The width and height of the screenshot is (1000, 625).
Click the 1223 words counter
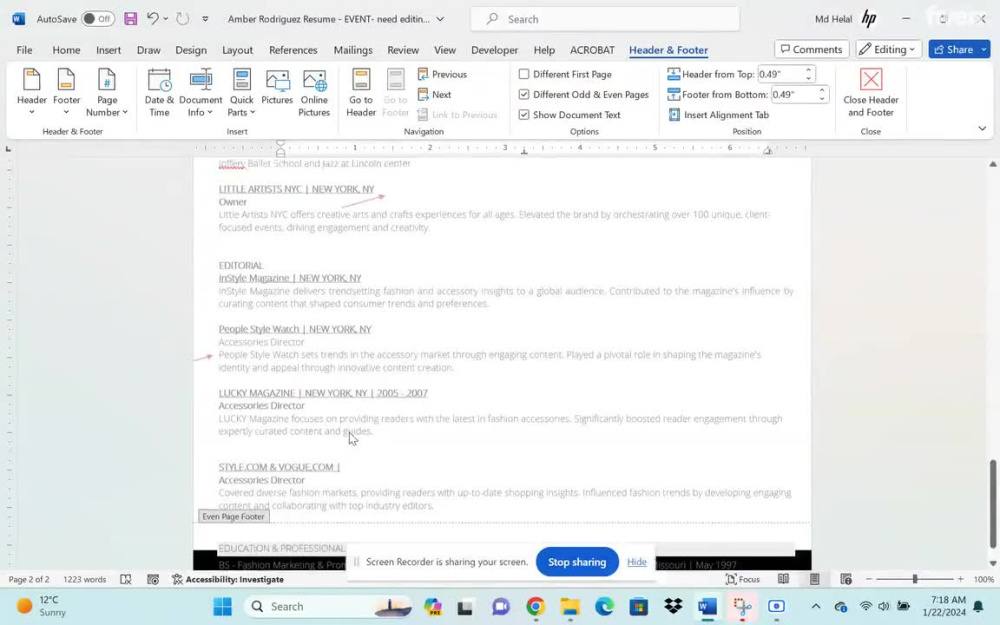pyautogui.click(x=84, y=579)
